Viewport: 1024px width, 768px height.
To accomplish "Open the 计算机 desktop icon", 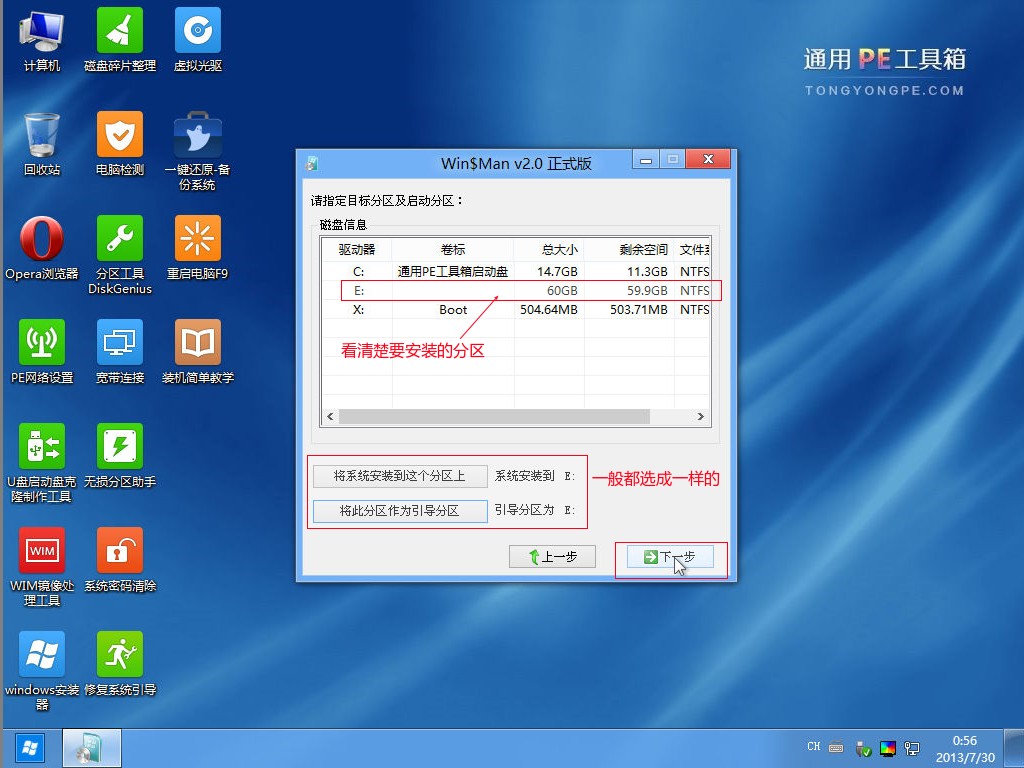I will [x=42, y=39].
